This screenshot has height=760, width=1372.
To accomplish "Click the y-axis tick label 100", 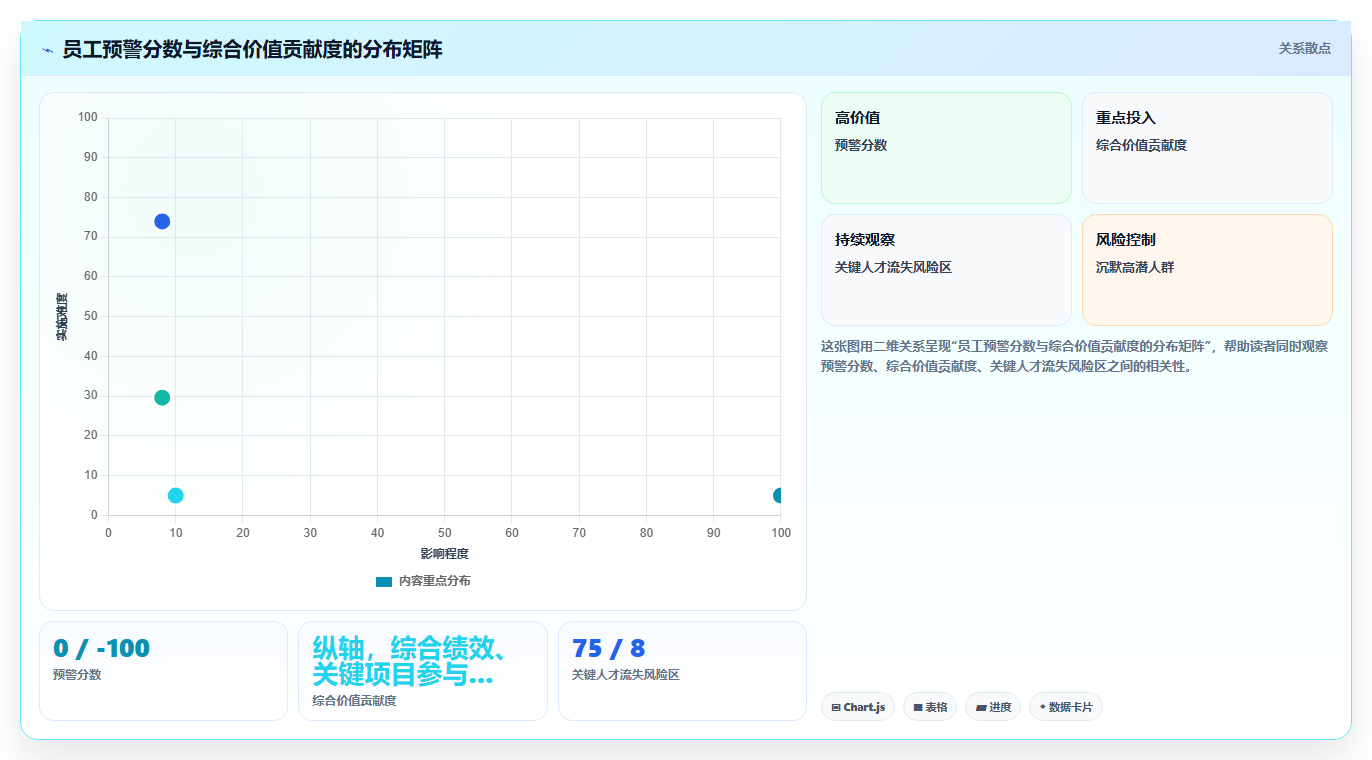I will point(88,118).
